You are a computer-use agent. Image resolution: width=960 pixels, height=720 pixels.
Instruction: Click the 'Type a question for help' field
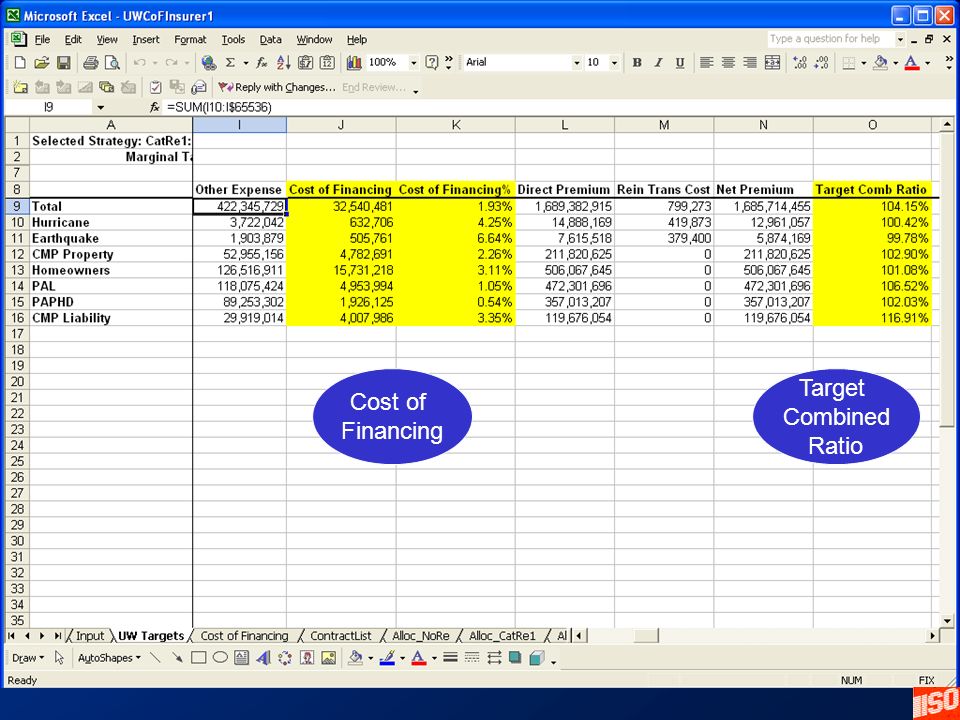tap(830, 39)
